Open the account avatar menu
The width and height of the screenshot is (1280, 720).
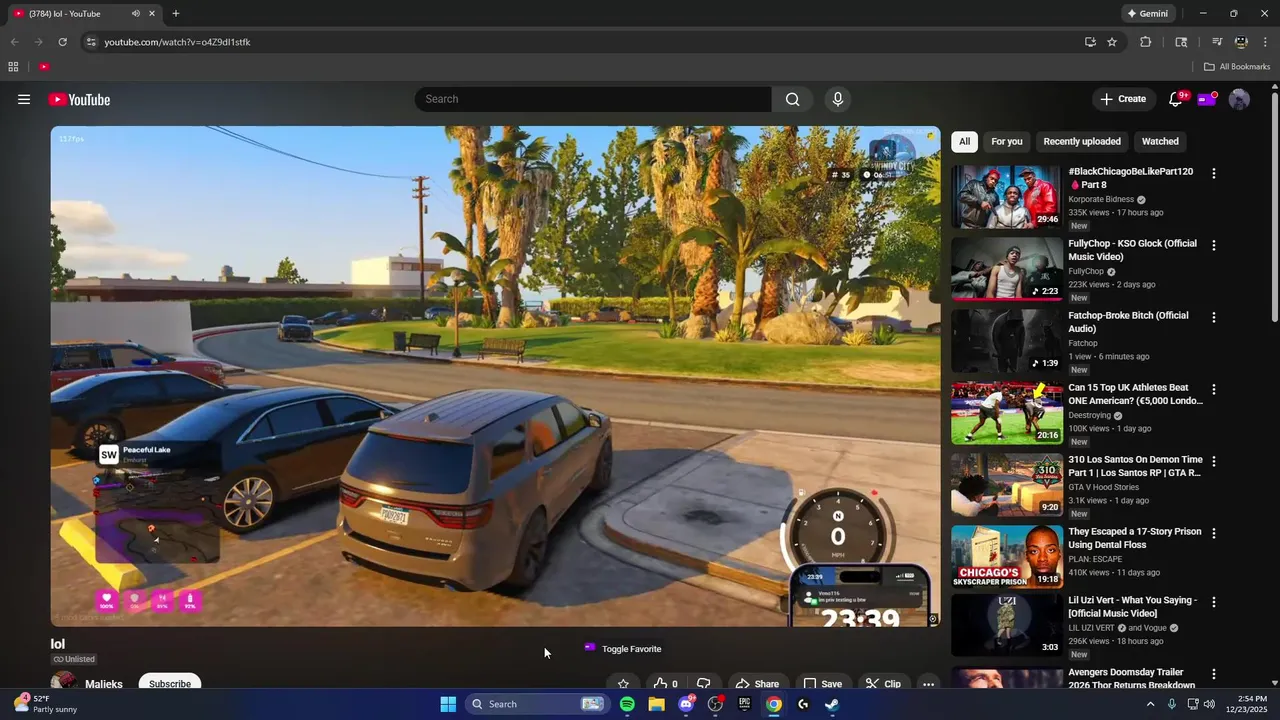(1239, 99)
